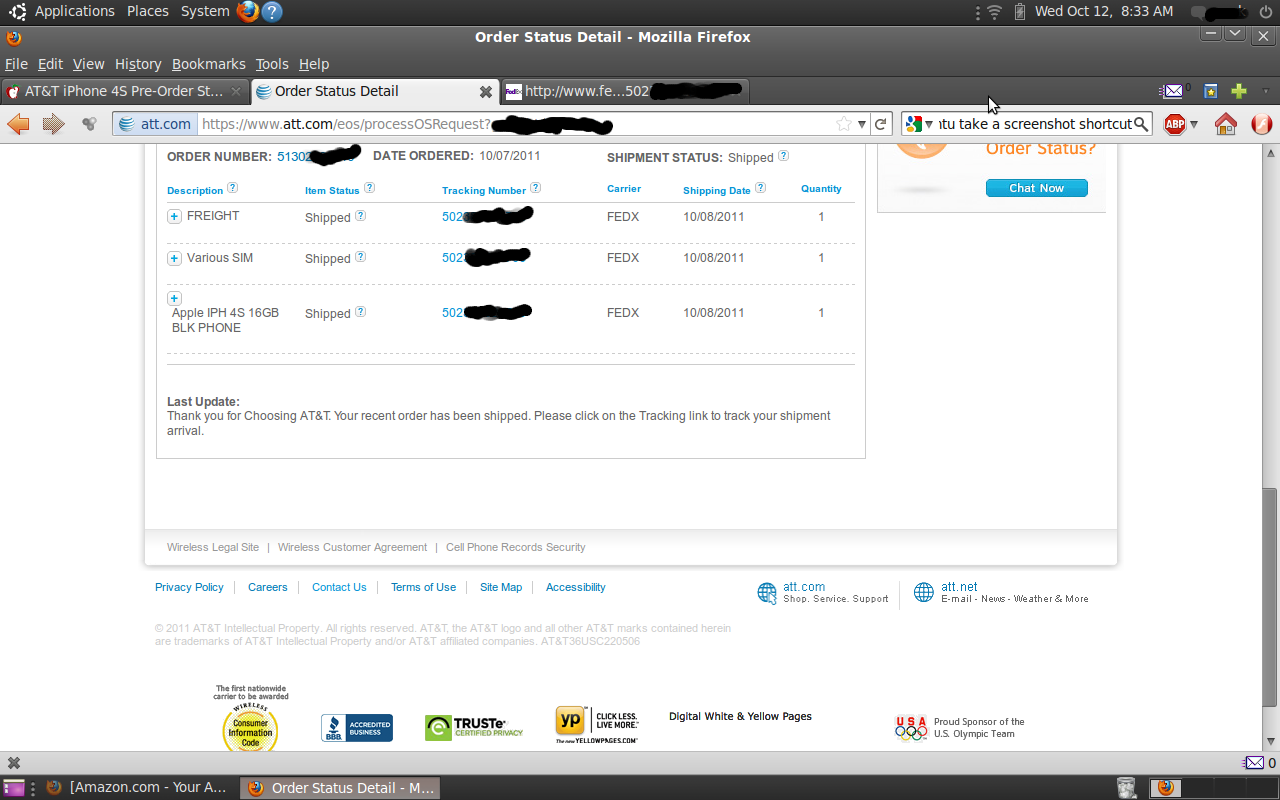Open the Adblock Plus dropdown arrow
Viewport: 1280px width, 800px height.
[1194, 125]
